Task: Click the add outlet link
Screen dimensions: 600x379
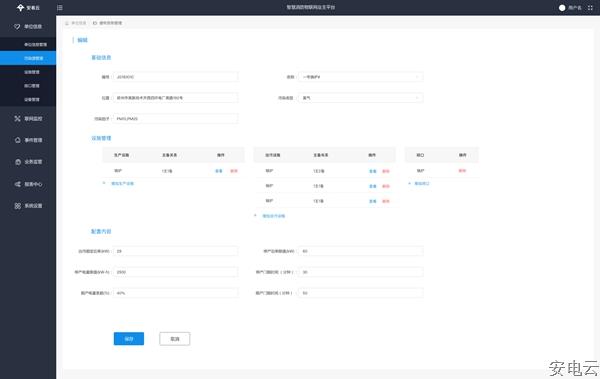Action: [x=422, y=184]
